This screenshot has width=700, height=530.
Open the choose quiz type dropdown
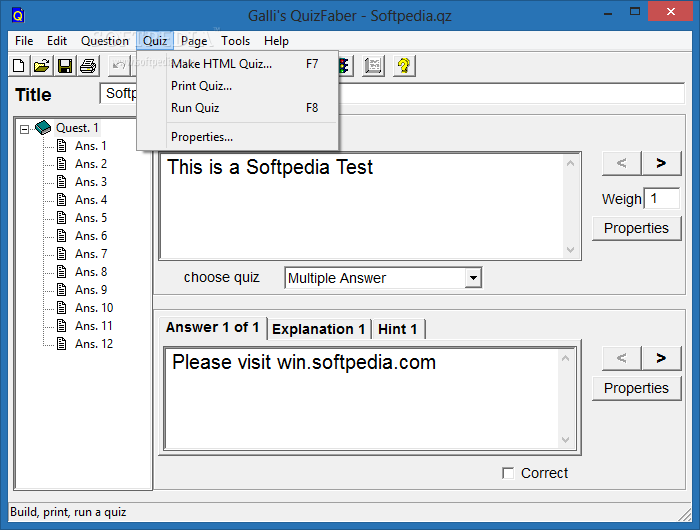click(x=473, y=278)
